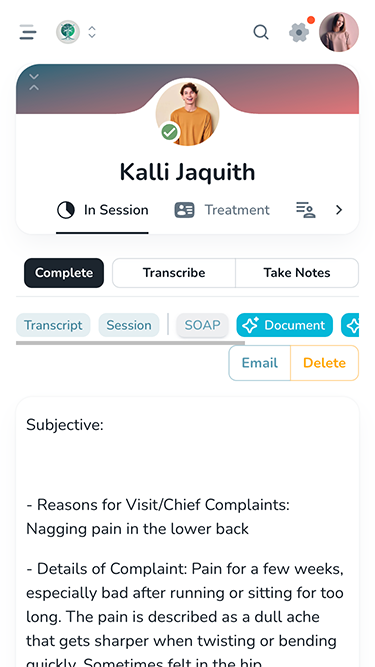Open the user profile avatar
Image resolution: width=375 pixels, height=667 pixels.
(339, 32)
